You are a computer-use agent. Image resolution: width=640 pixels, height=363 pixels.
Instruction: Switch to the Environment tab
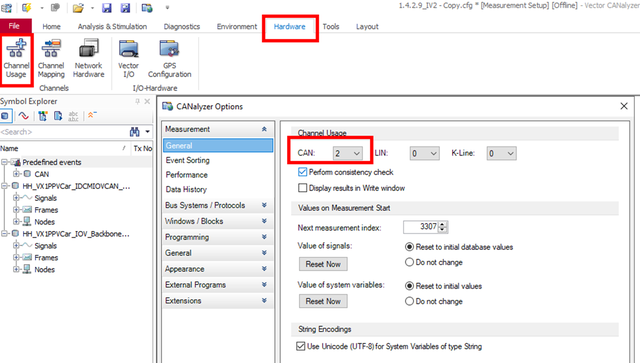click(237, 27)
